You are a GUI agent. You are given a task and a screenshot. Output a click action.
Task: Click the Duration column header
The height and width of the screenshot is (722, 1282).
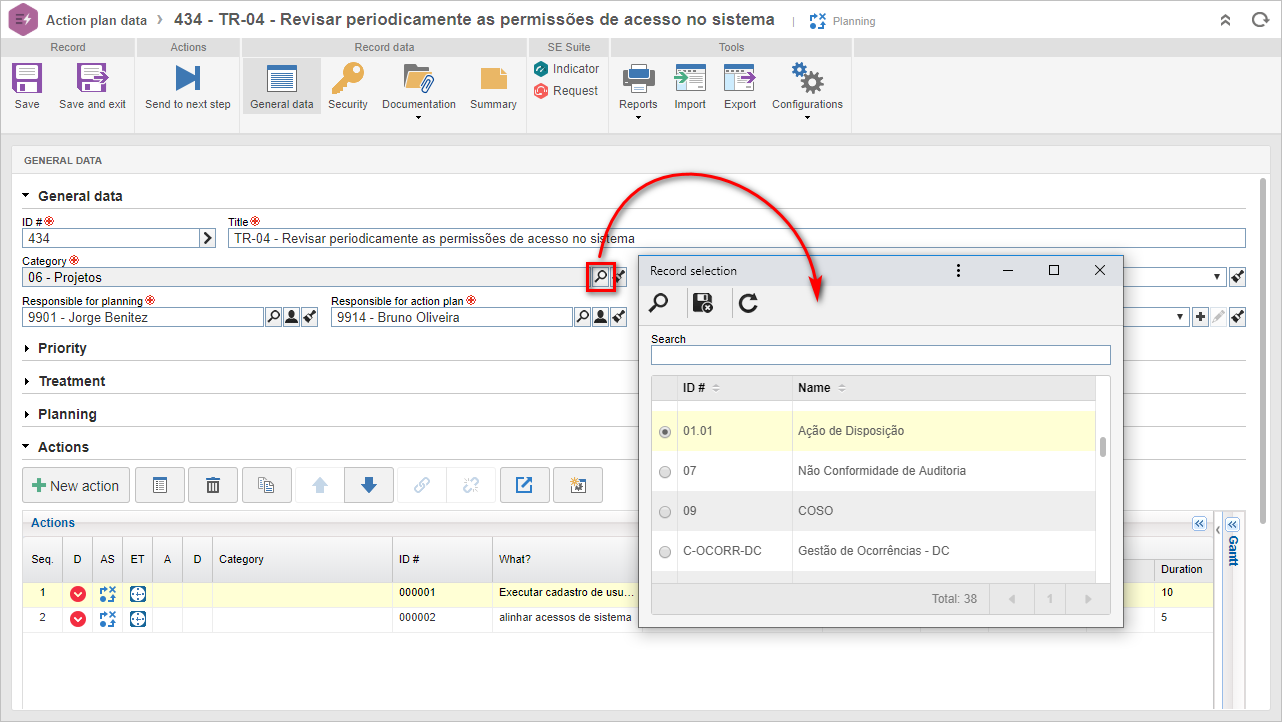pos(1181,569)
